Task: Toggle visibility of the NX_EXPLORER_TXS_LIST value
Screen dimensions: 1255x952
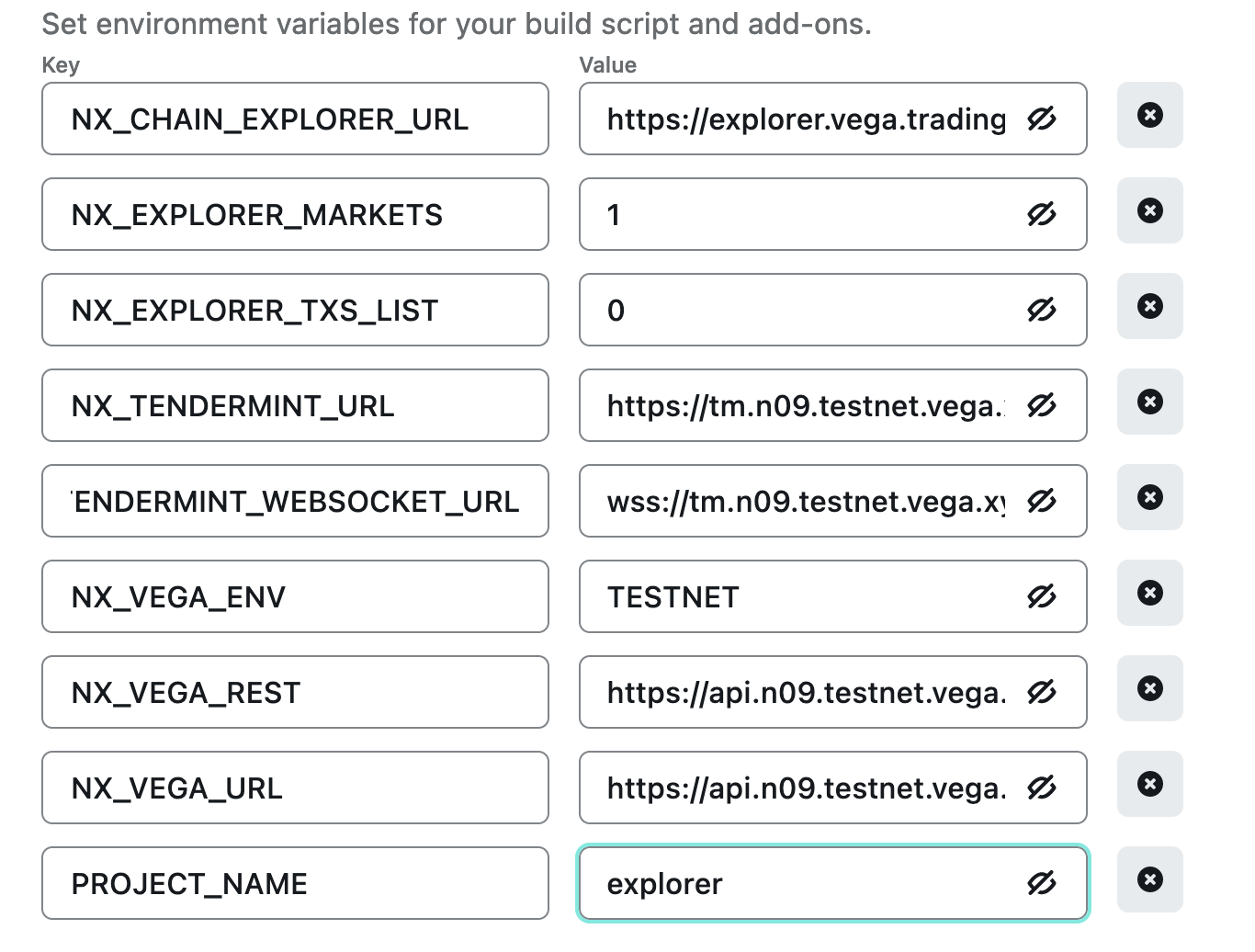Action: [x=1042, y=310]
